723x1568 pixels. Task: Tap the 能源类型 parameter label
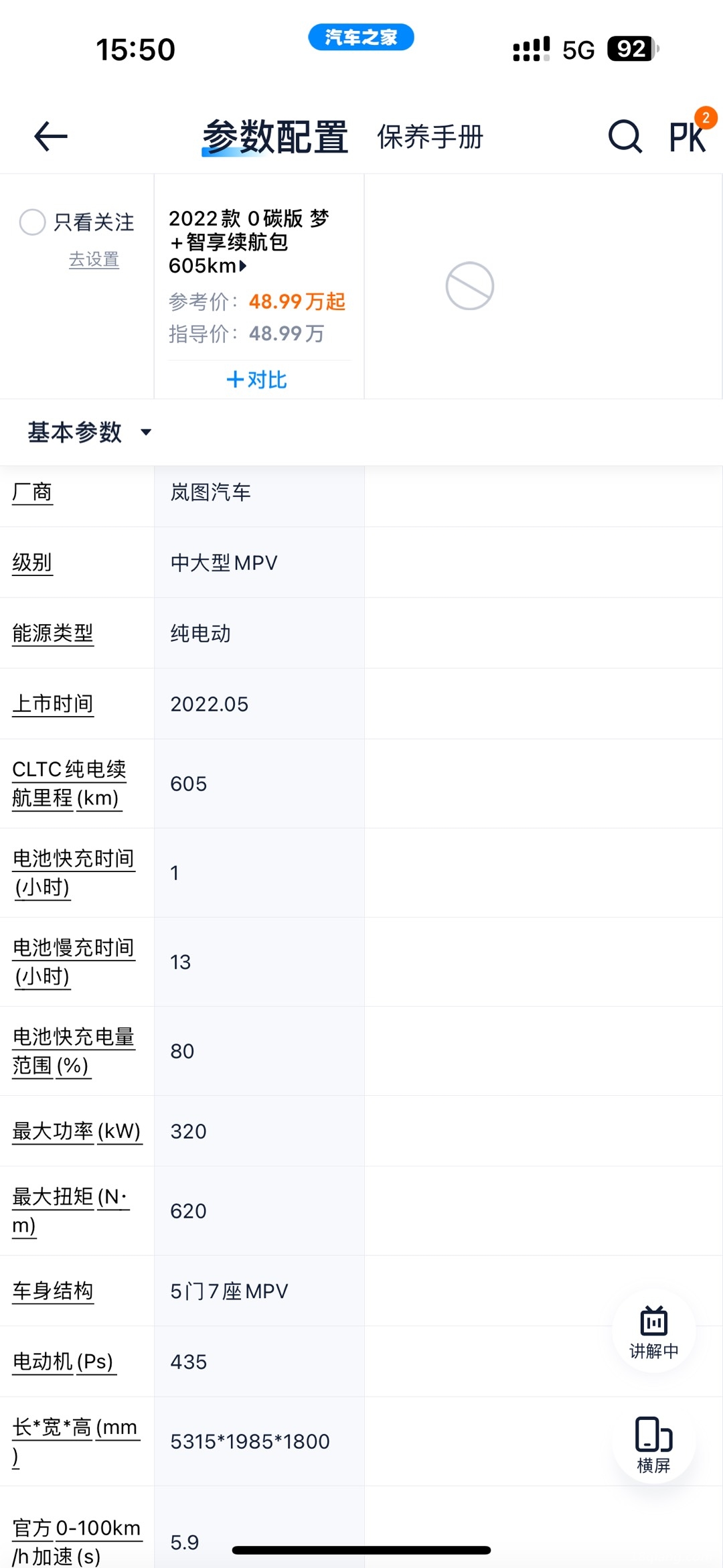[53, 633]
